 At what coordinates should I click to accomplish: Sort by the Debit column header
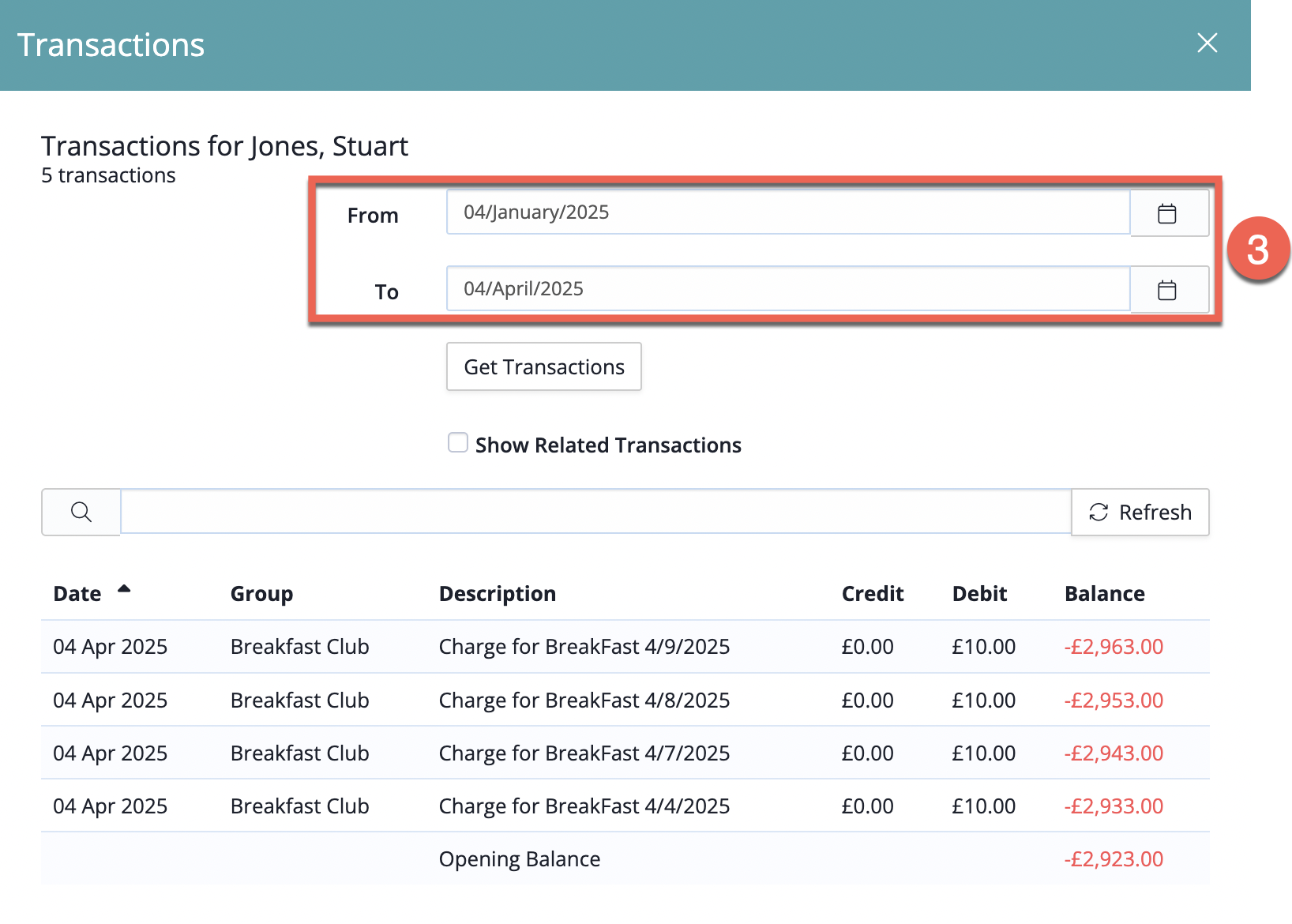tap(979, 594)
